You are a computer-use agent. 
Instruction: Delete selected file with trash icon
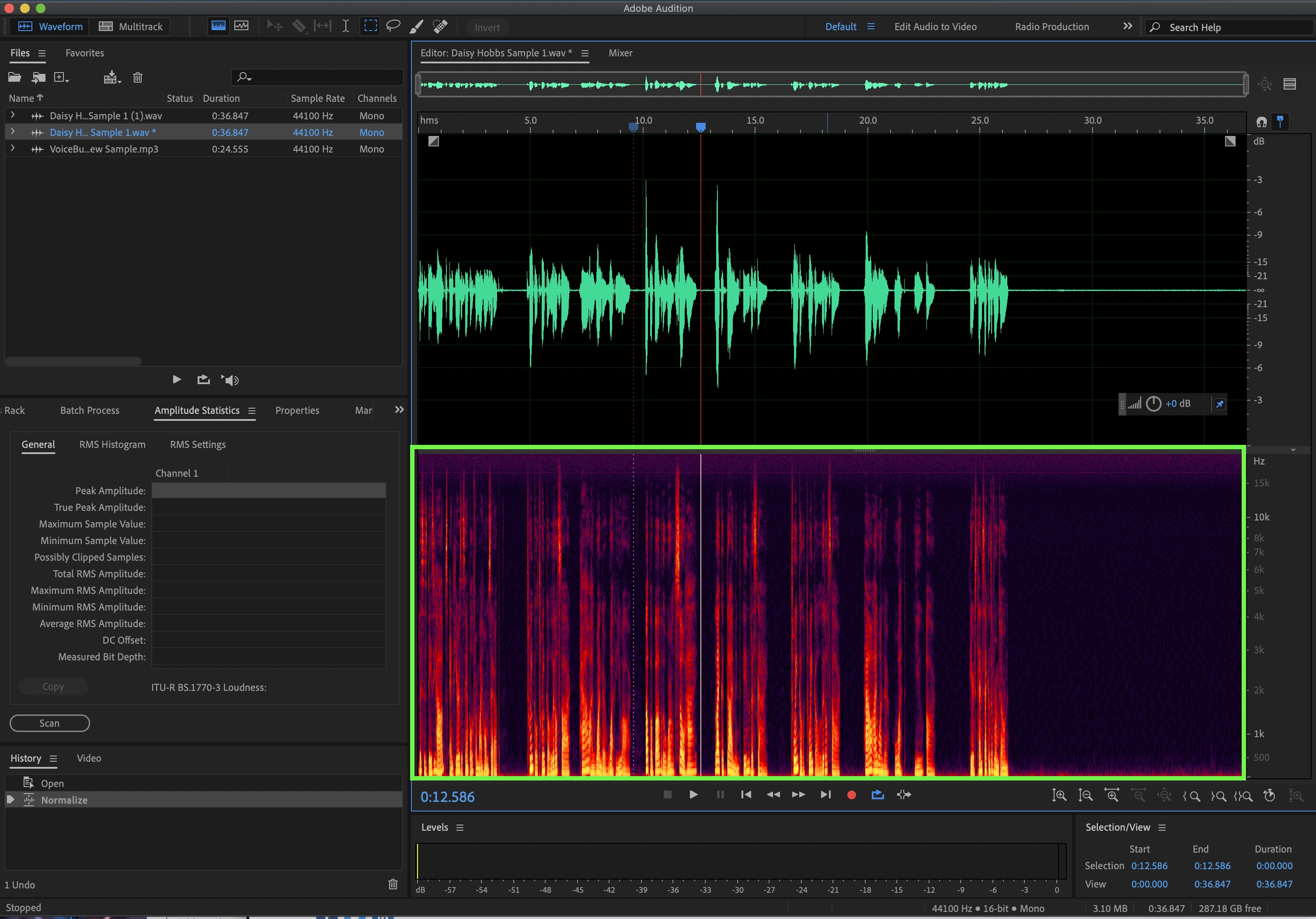coord(138,77)
